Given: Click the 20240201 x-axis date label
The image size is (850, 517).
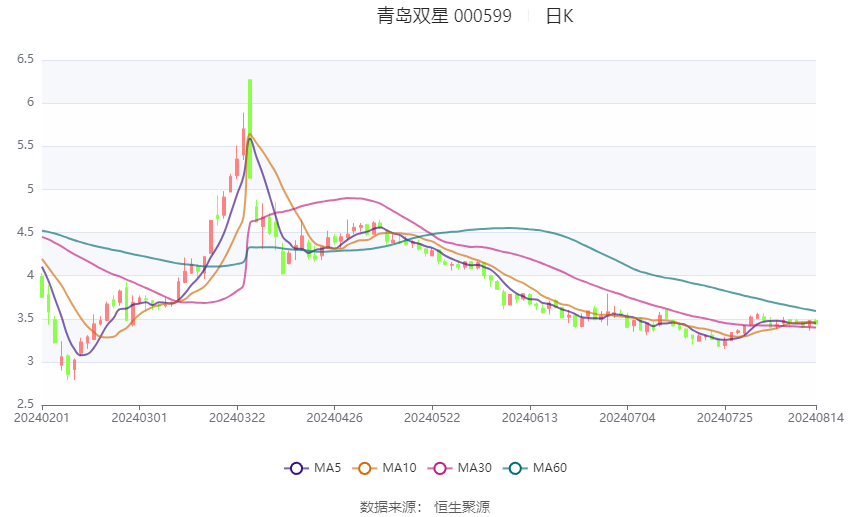Looking at the screenshot, I should pyautogui.click(x=42, y=418).
